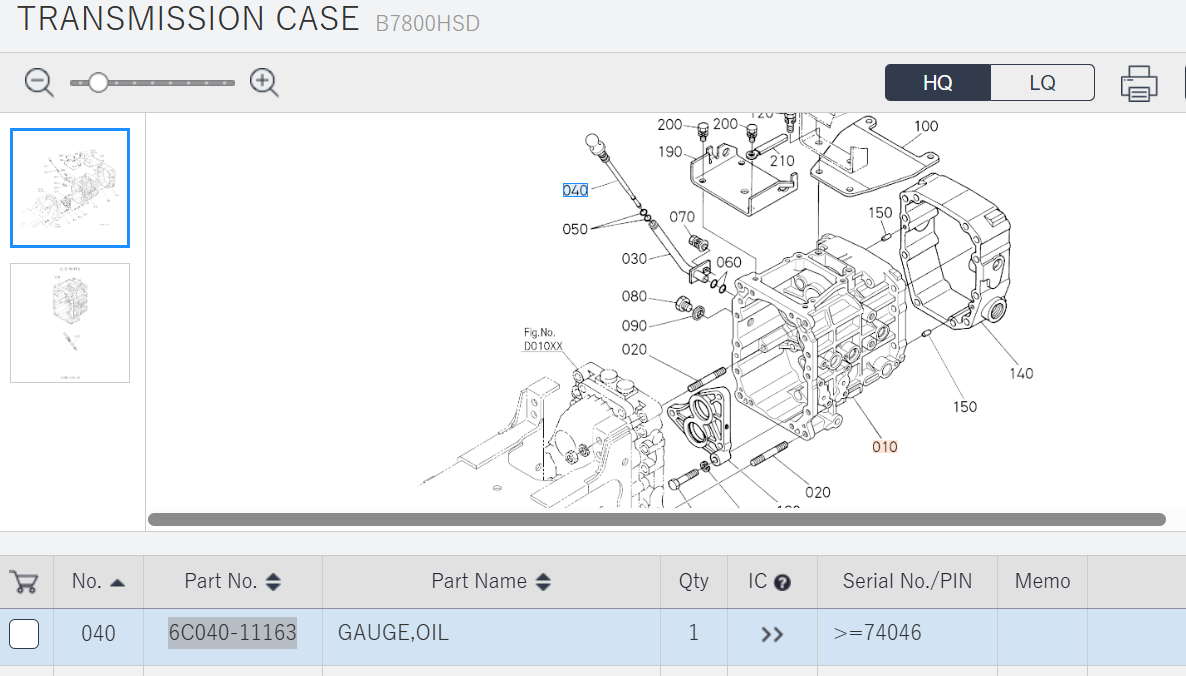Open the second diagram thumbnail
Image resolution: width=1186 pixels, height=676 pixels.
click(x=70, y=323)
